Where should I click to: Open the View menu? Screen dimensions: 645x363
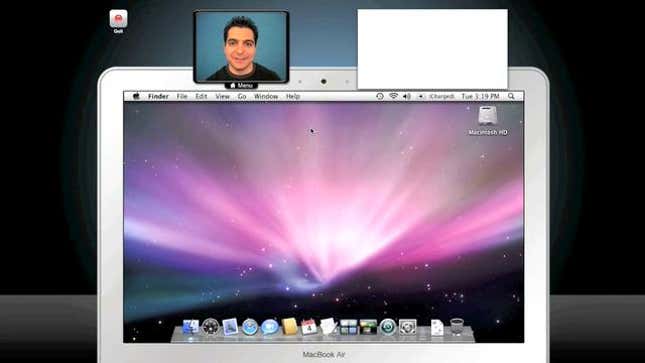223,96
